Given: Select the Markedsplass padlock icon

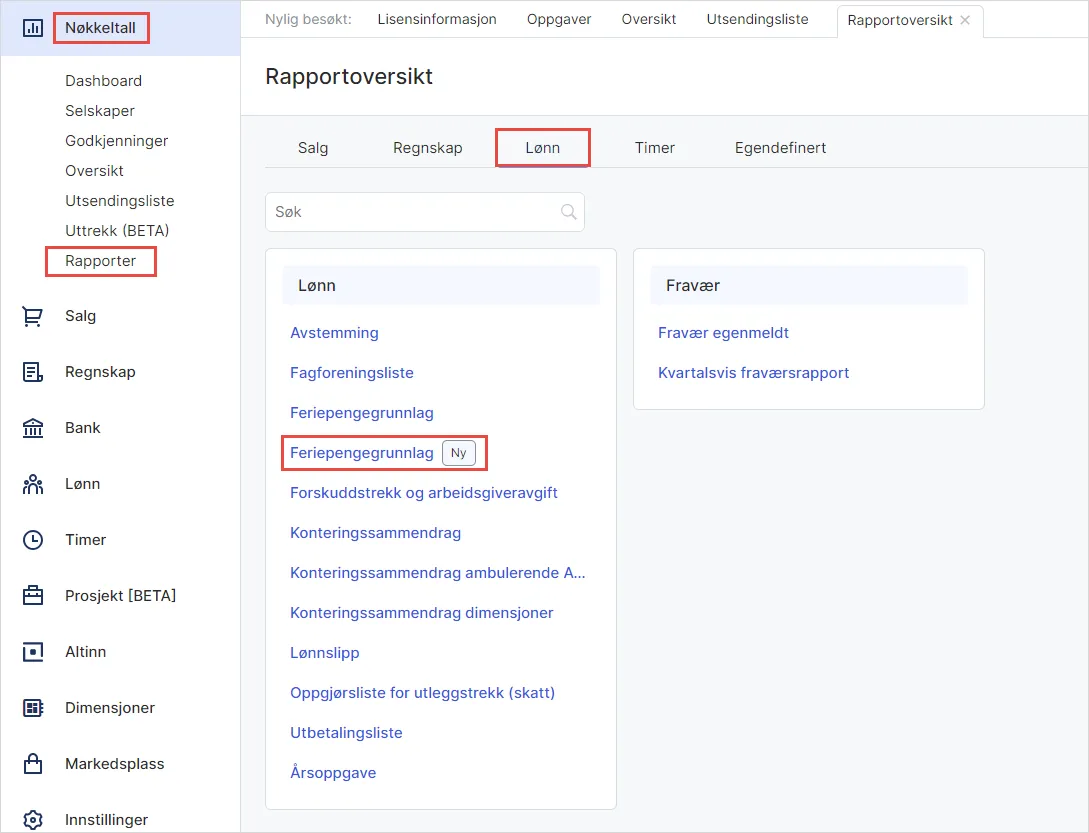Looking at the screenshot, I should tap(33, 763).
